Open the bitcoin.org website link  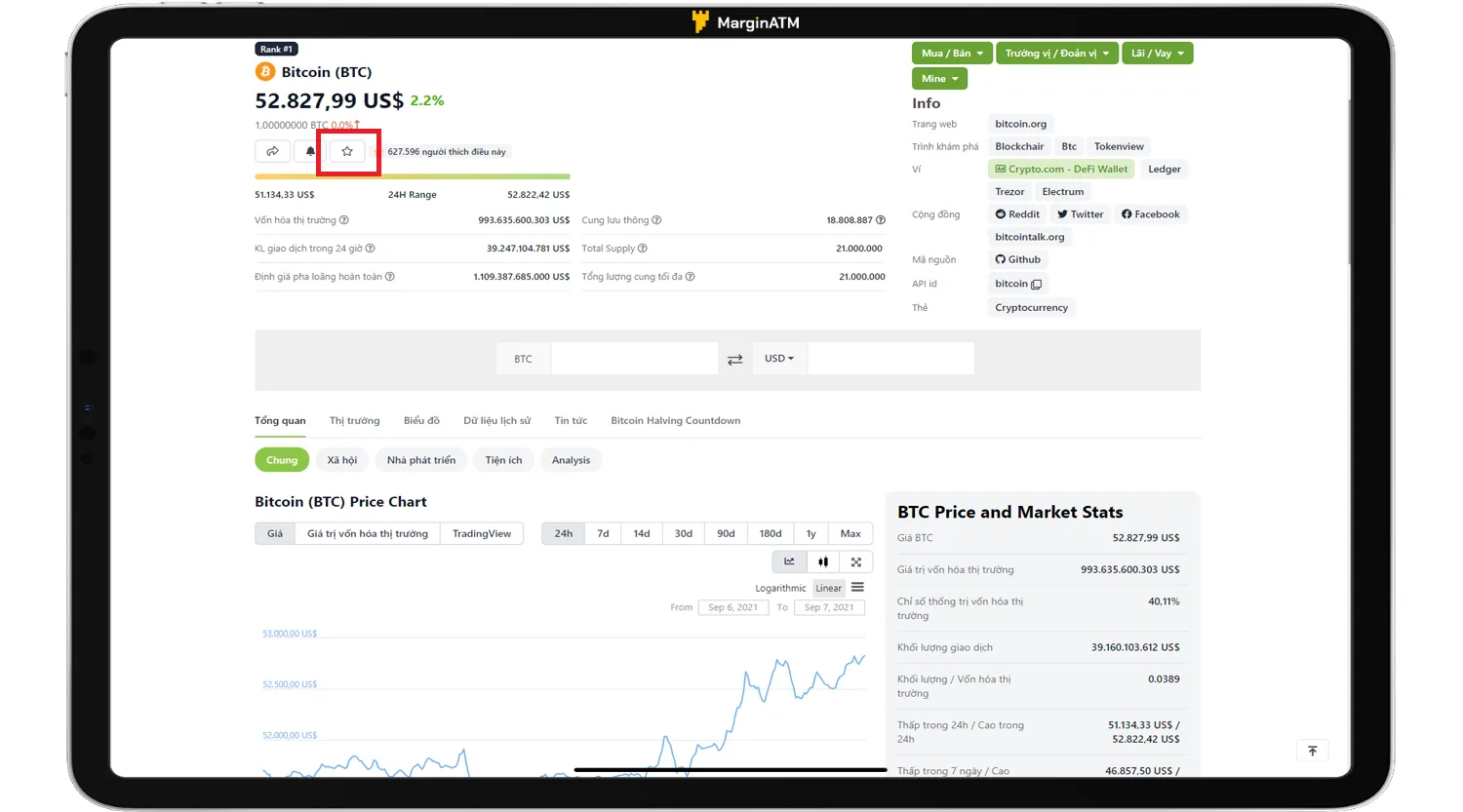coord(1021,124)
